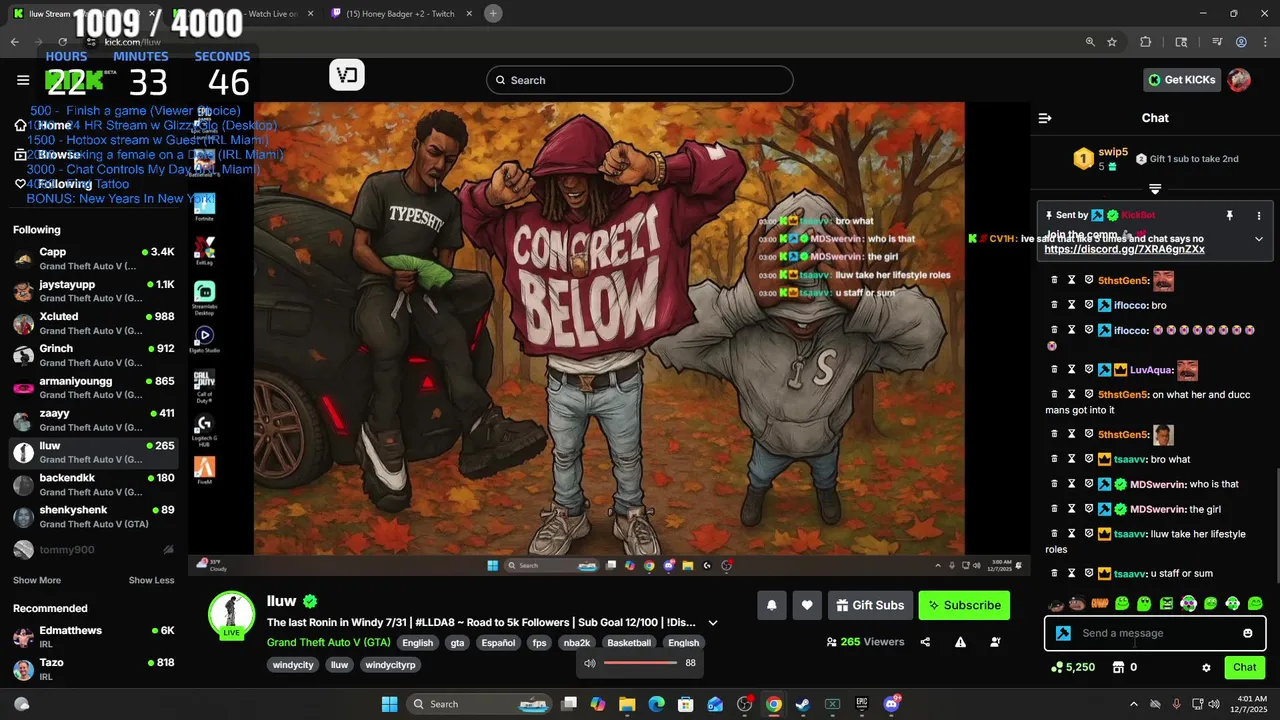Expand the stream title chevron

[x=713, y=622]
